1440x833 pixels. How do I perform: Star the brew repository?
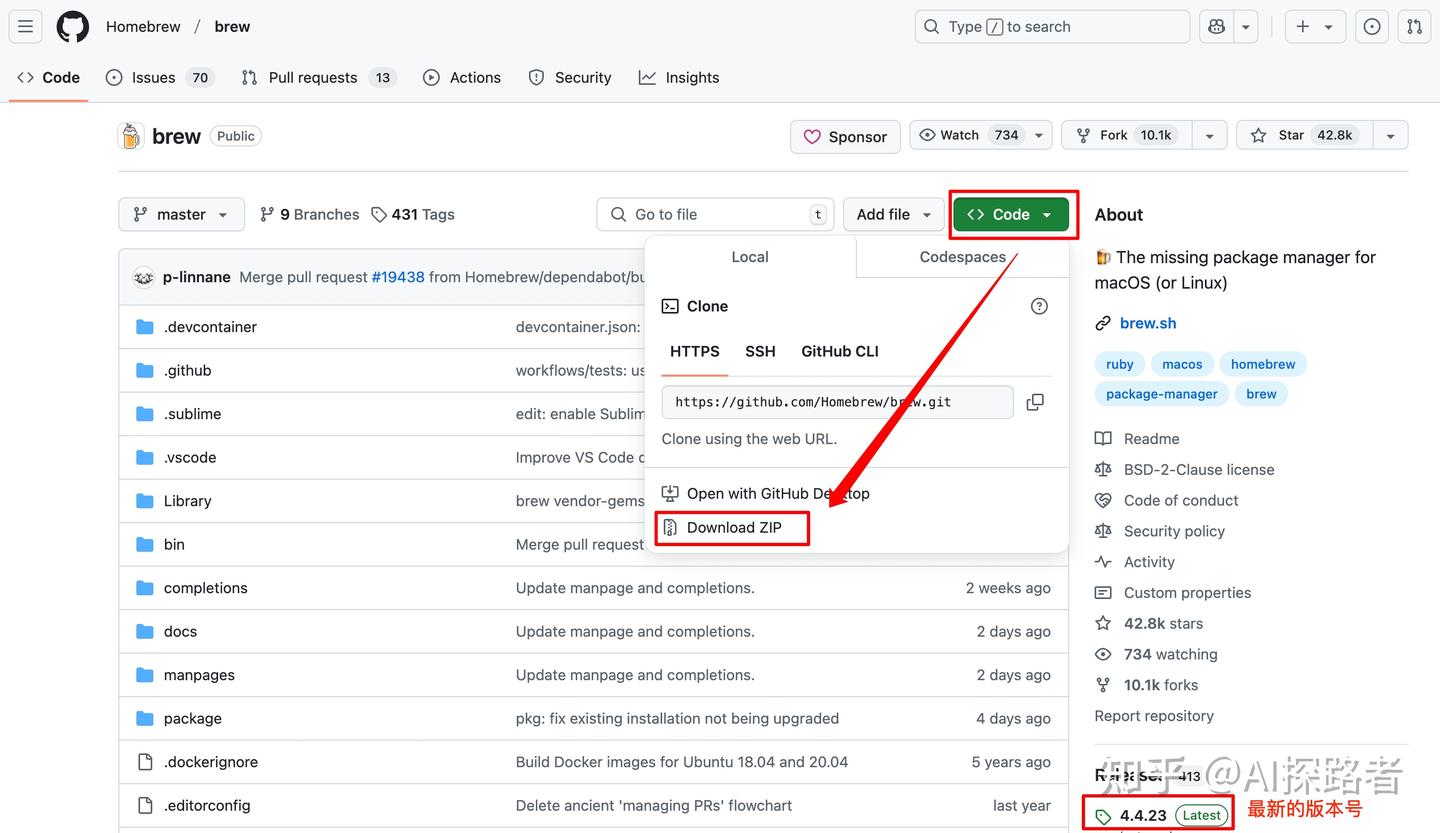pyautogui.click(x=1304, y=135)
